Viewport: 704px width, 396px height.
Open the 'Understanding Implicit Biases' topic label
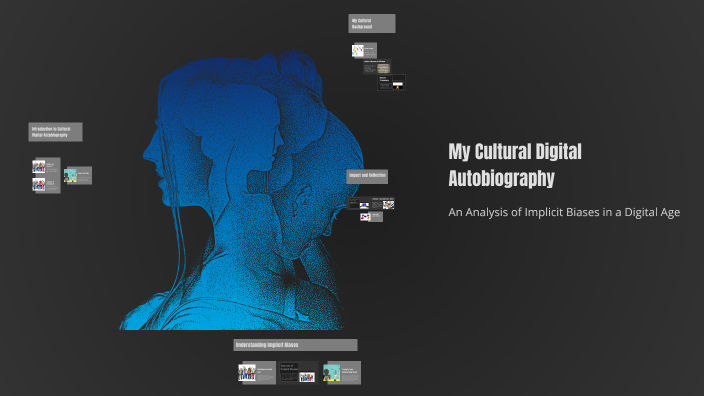[295, 345]
